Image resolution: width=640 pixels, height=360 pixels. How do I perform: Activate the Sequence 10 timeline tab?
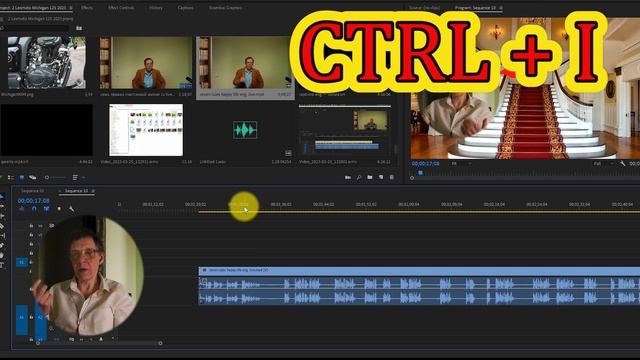76,191
